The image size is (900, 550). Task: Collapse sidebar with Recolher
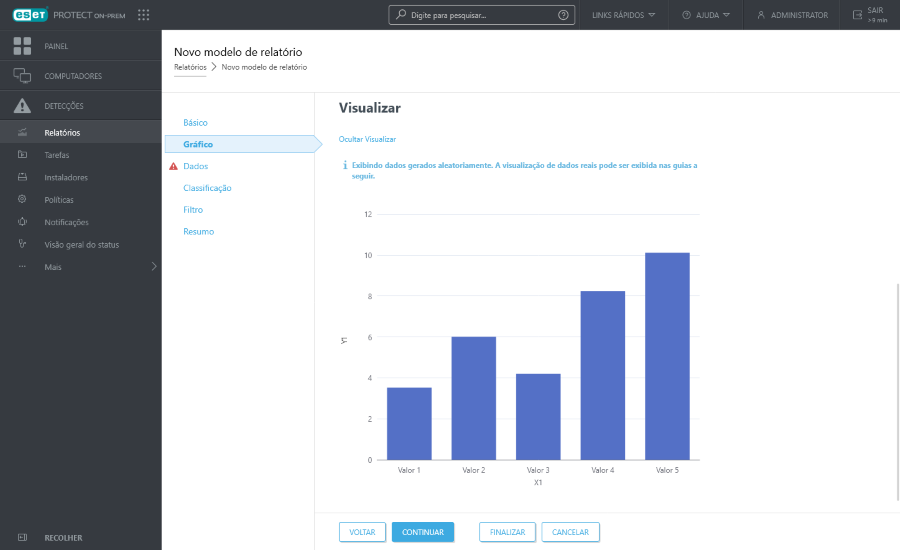62,537
